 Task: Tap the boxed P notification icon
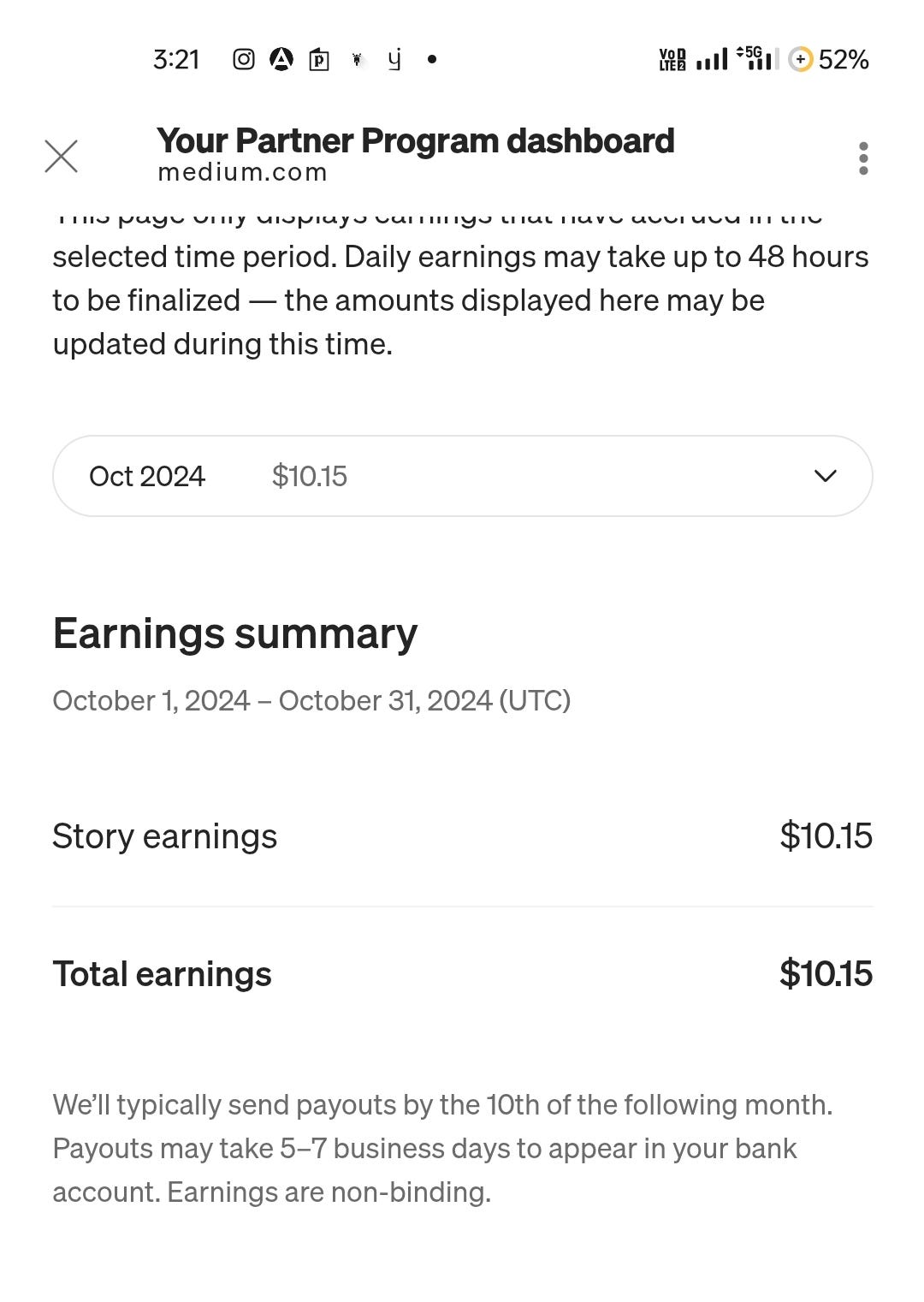pos(319,59)
